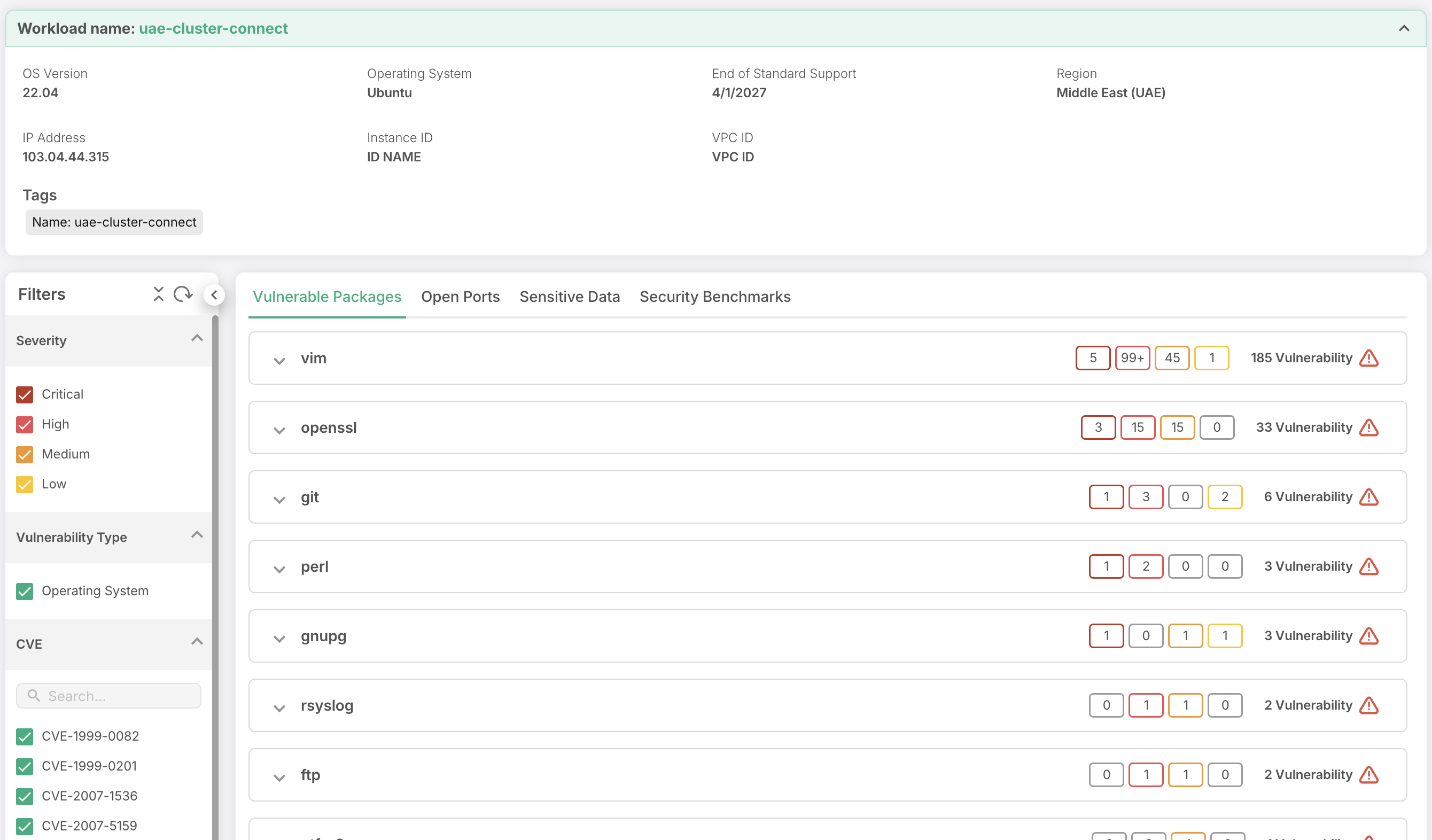
Task: Click the warning triangle on openssl row
Action: (x=1369, y=427)
